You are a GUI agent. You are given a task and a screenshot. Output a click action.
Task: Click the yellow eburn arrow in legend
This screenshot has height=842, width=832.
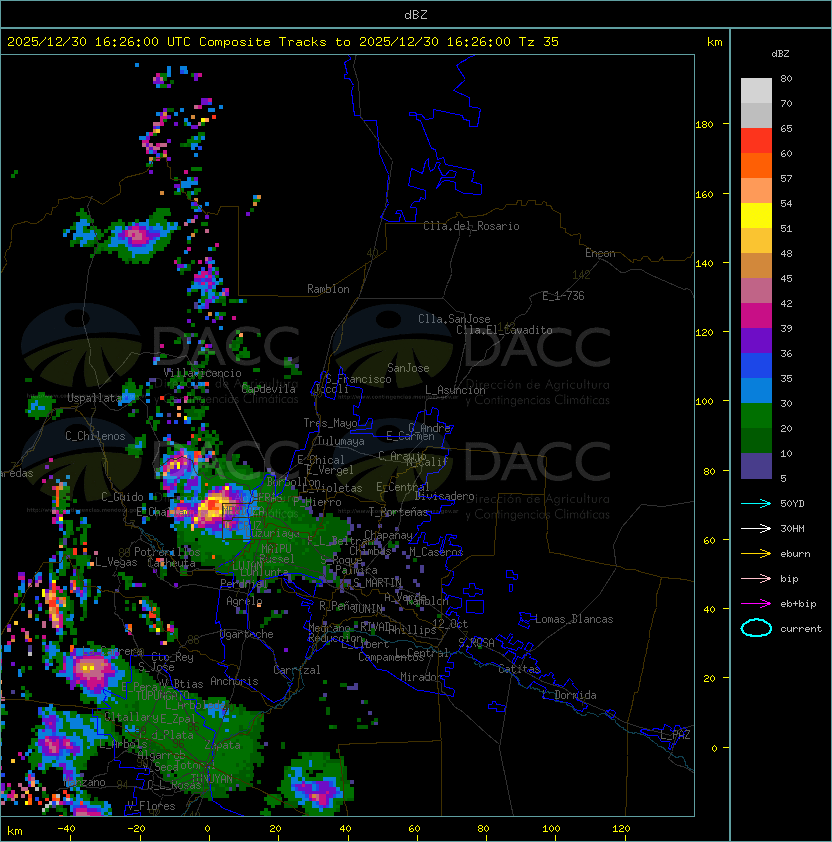pyautogui.click(x=756, y=554)
